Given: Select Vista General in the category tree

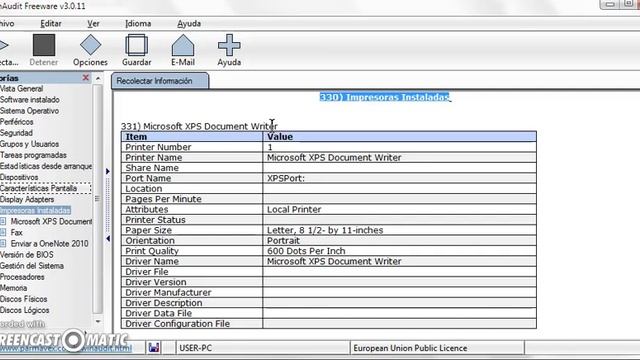Looking at the screenshot, I should 21,89.
